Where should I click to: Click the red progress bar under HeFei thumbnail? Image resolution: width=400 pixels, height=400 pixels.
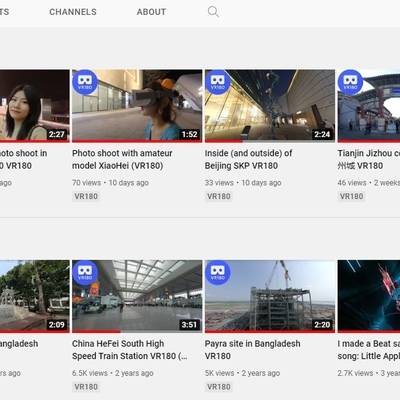pyautogui.click(x=96, y=331)
